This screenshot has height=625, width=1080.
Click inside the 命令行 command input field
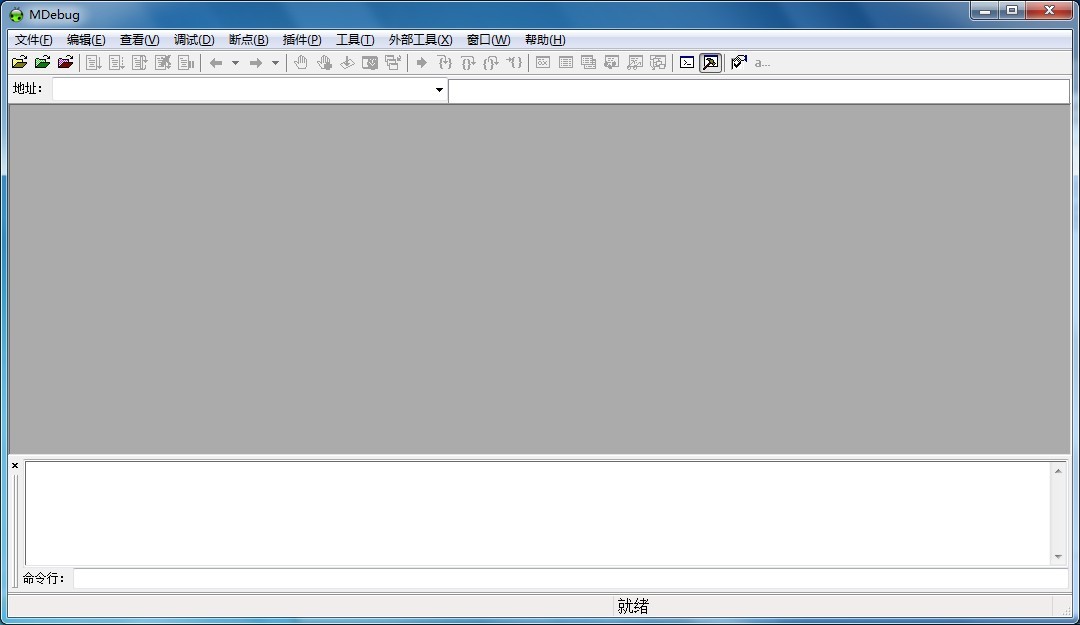coord(570,578)
